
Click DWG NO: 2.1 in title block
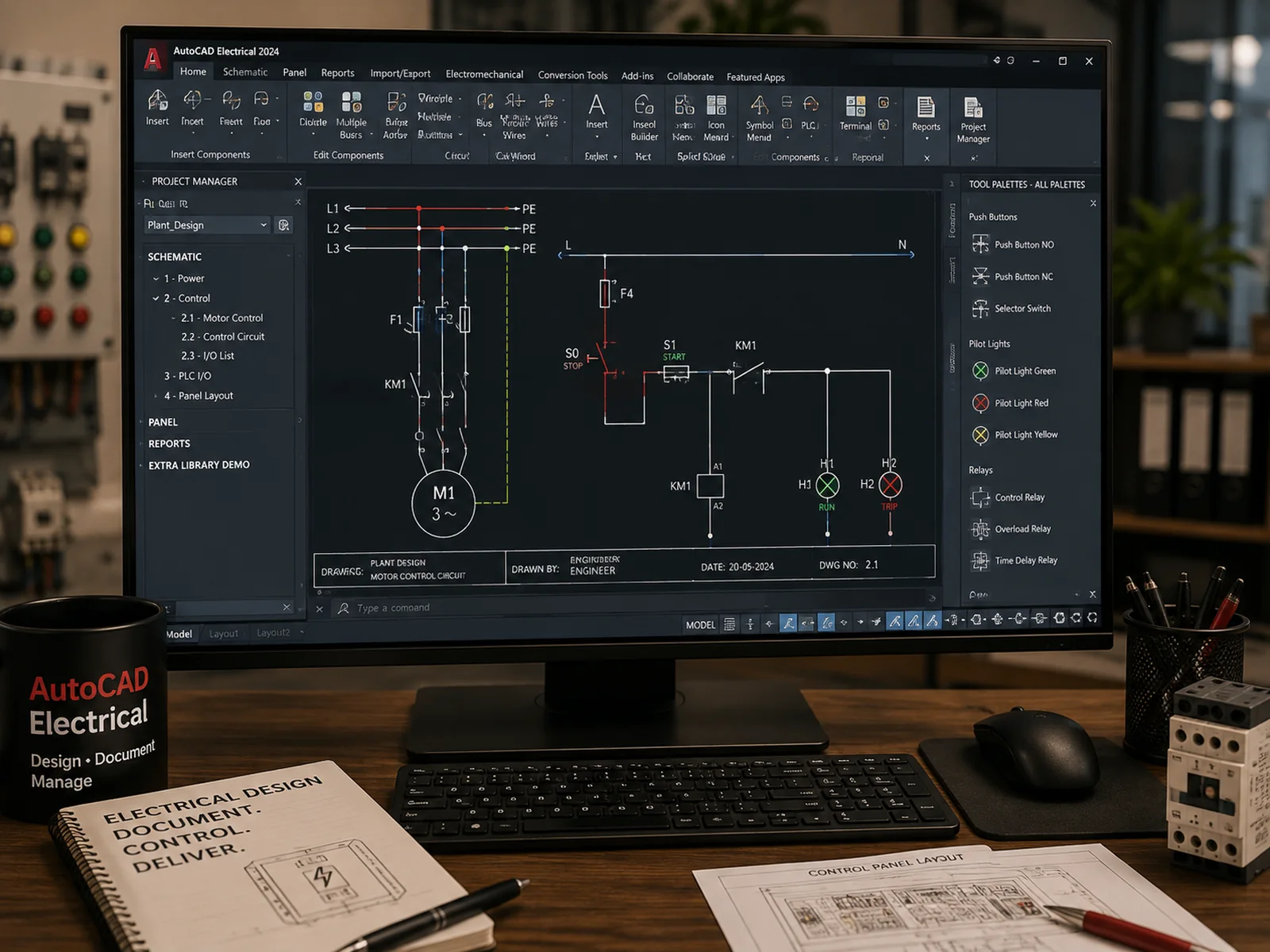(x=849, y=565)
